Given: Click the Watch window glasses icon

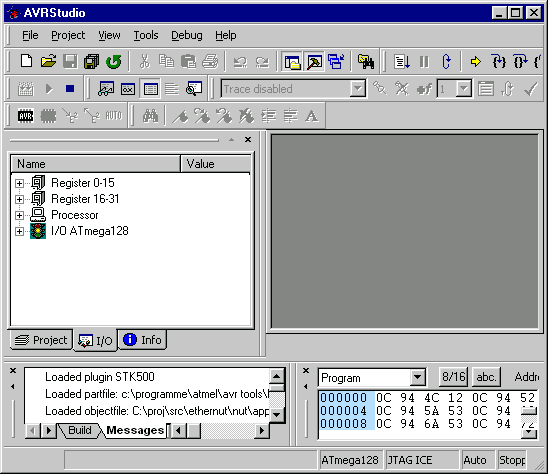Looking at the screenshot, I should click(106, 89).
